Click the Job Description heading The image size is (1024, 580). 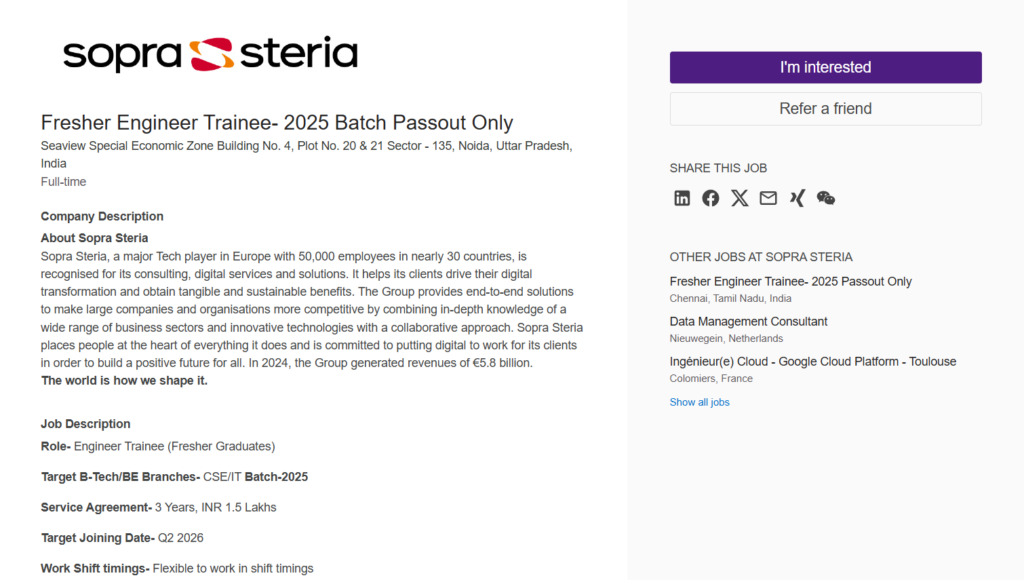coord(85,424)
